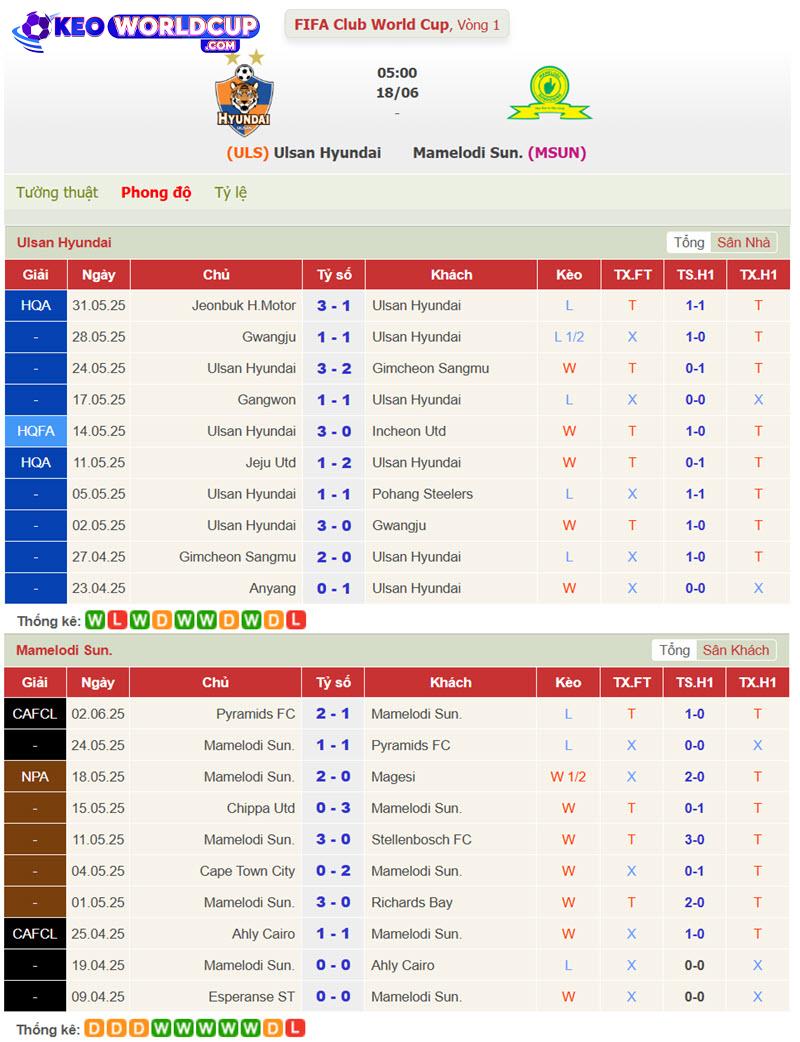Screen dimensions: 800x1042
Task: Click the CAFCL league cell on 02.06.25
Action: pyautogui.click(x=35, y=714)
